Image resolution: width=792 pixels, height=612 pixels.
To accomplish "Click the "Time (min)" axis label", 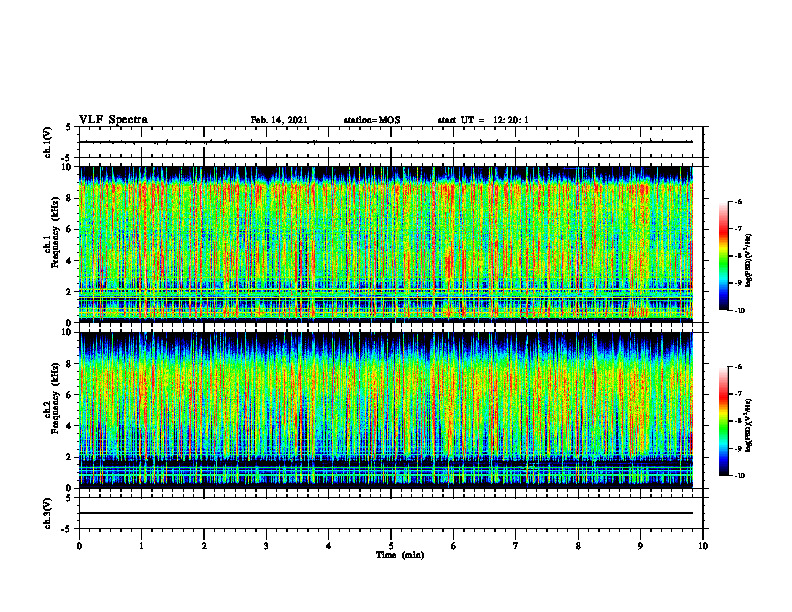I will click(x=400, y=555).
